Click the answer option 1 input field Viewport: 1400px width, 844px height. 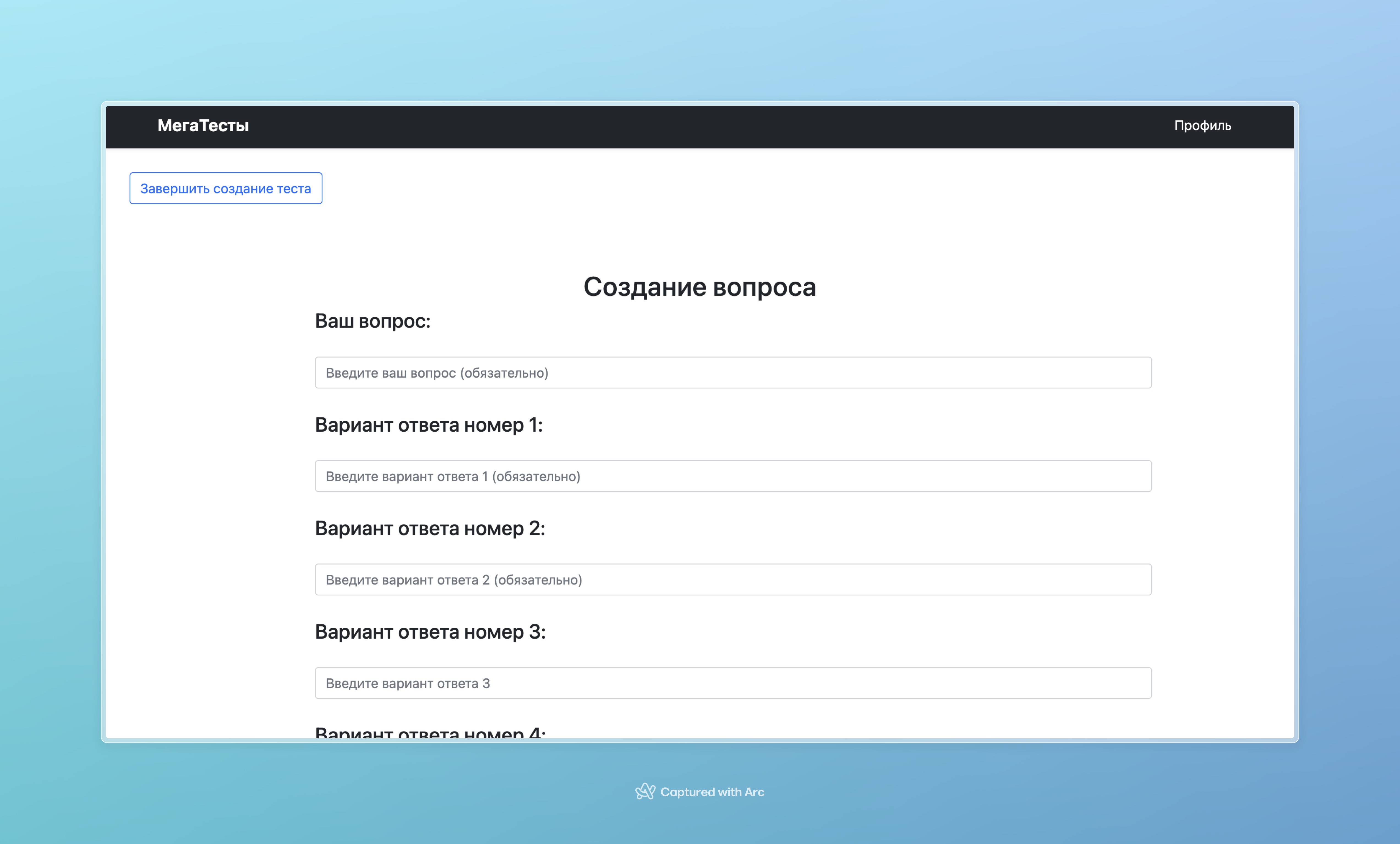pos(733,476)
